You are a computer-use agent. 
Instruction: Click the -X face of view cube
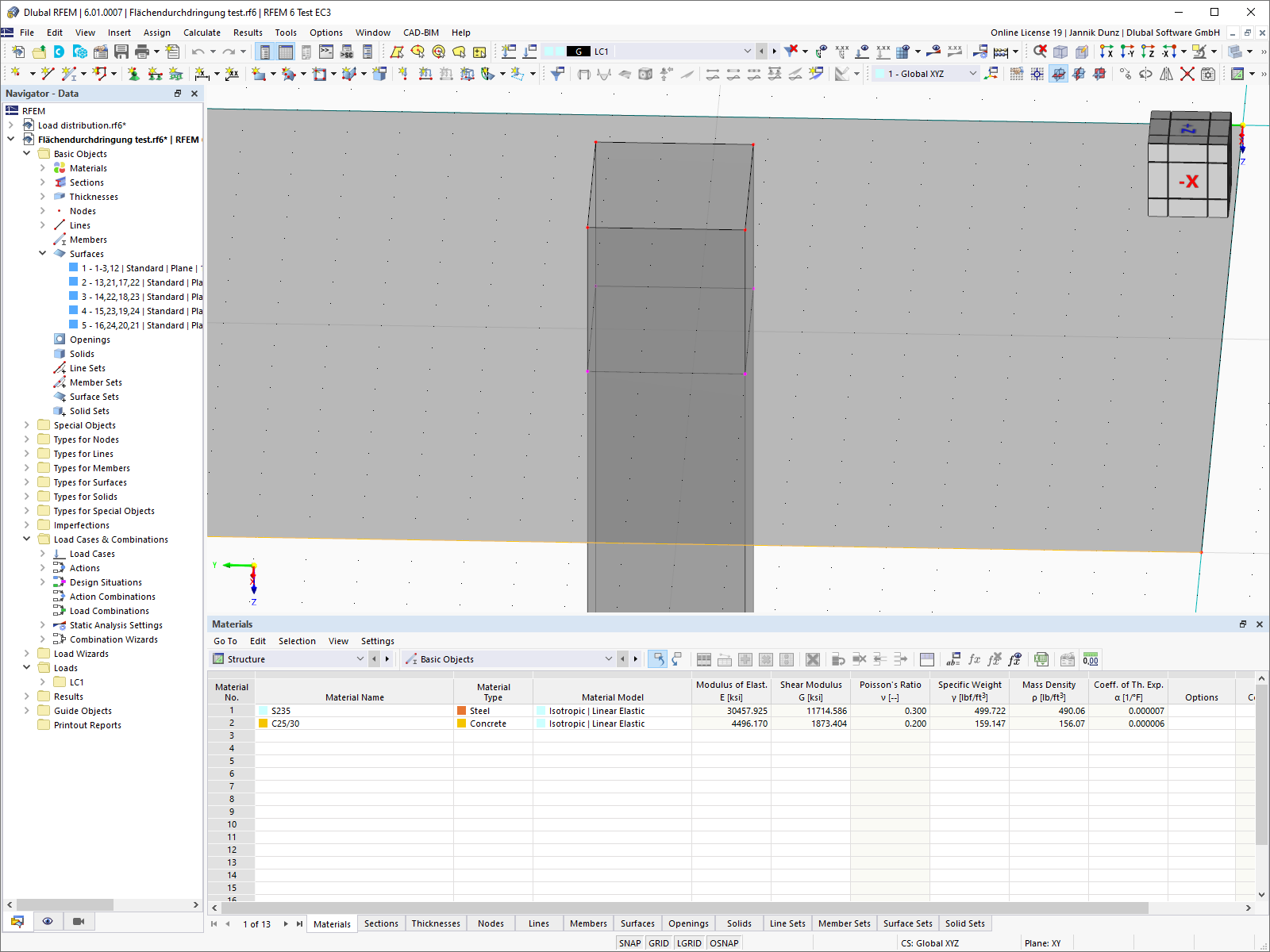coord(1188,182)
